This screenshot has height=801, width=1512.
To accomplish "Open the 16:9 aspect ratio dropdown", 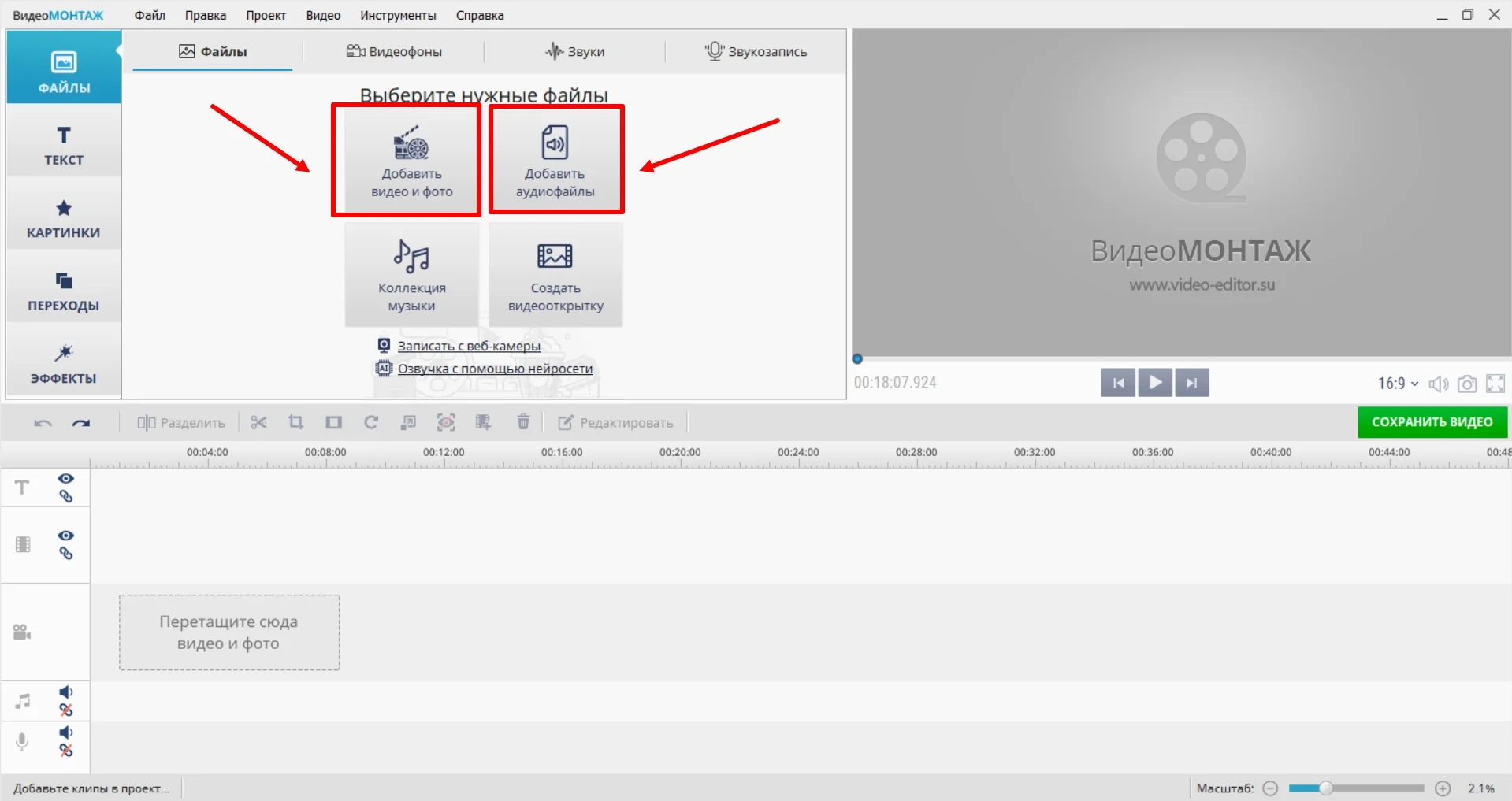I will (1398, 384).
